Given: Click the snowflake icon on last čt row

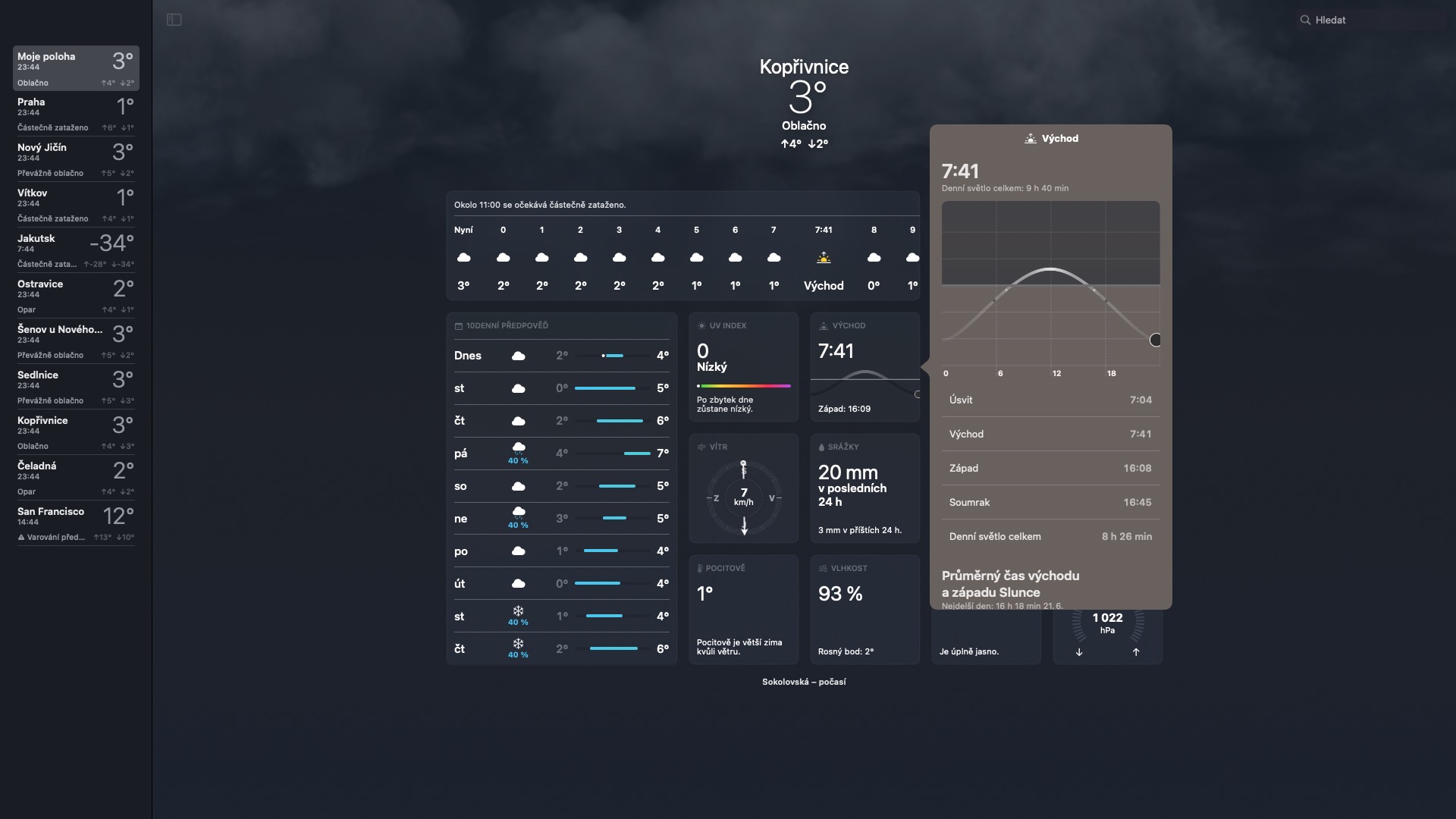Looking at the screenshot, I should 518,644.
